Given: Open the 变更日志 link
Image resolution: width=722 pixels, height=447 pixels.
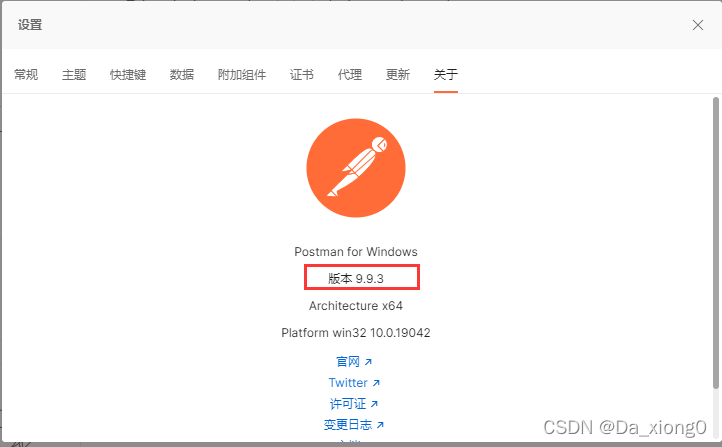Looking at the screenshot, I should (354, 424).
